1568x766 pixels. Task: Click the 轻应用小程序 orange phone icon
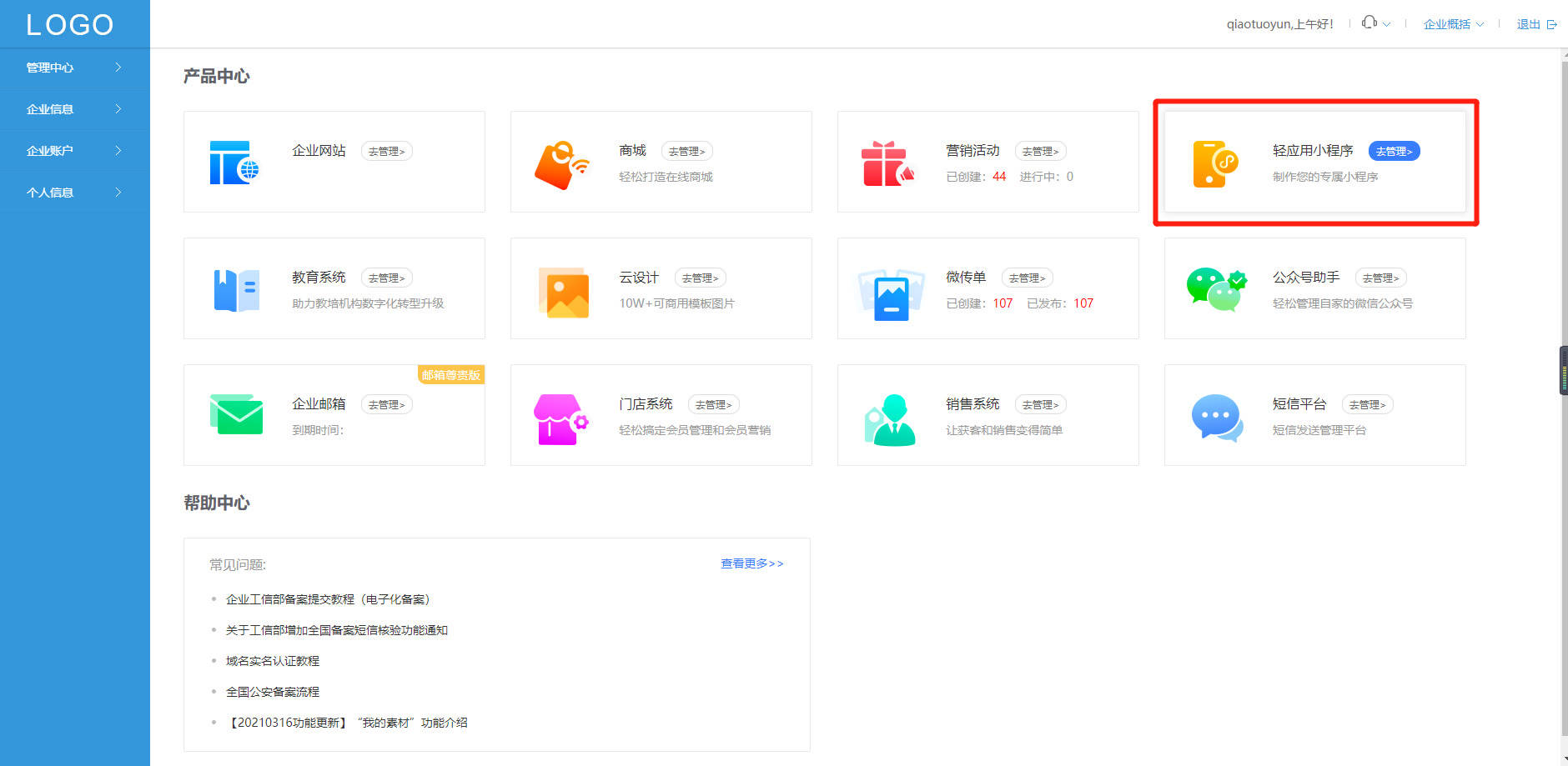[x=1214, y=163]
